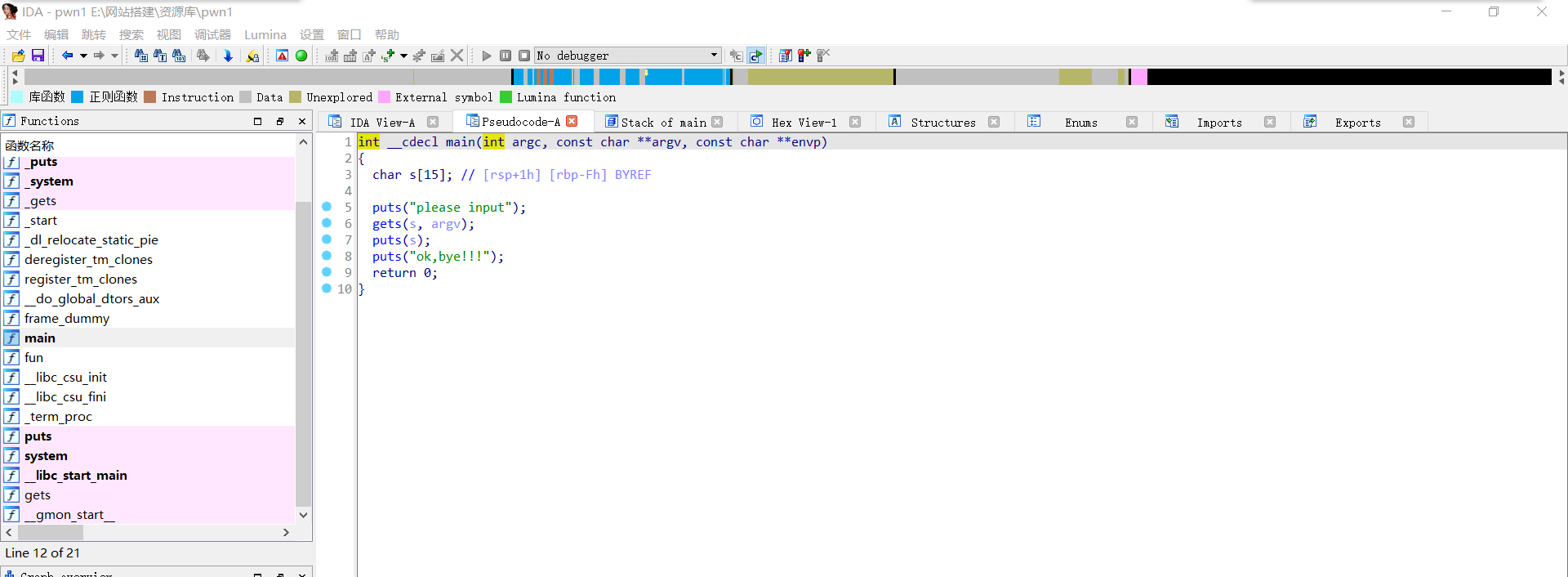Click the blue down arrow toolbar icon
The image size is (1568, 577).
point(228,56)
